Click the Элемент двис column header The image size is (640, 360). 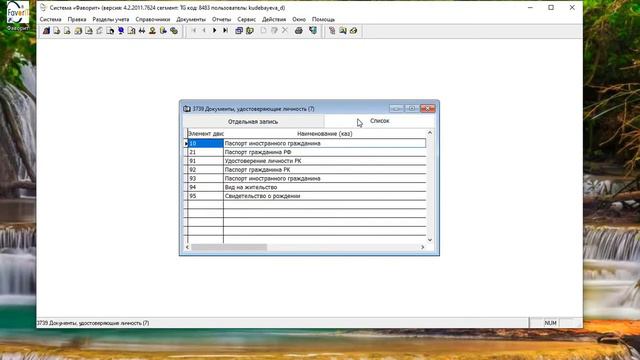tap(206, 134)
